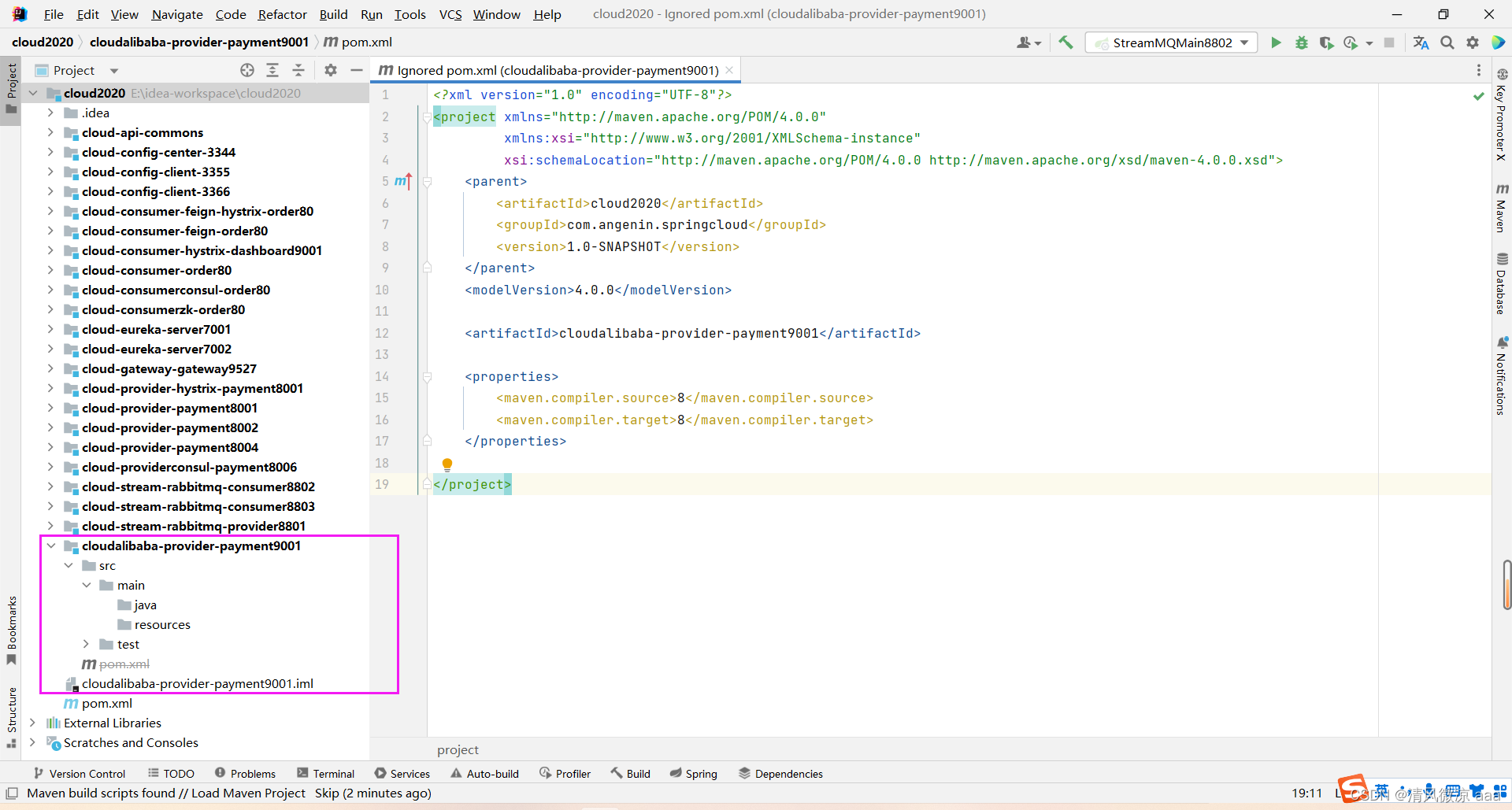Open the StreamMQMain8802 run configuration dropdown
1512x810 pixels.
tap(1171, 43)
